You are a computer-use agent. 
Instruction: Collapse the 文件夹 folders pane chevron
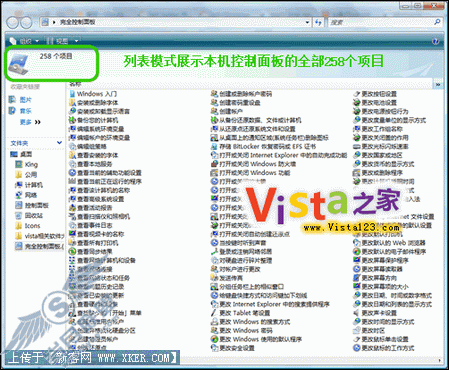(59, 143)
